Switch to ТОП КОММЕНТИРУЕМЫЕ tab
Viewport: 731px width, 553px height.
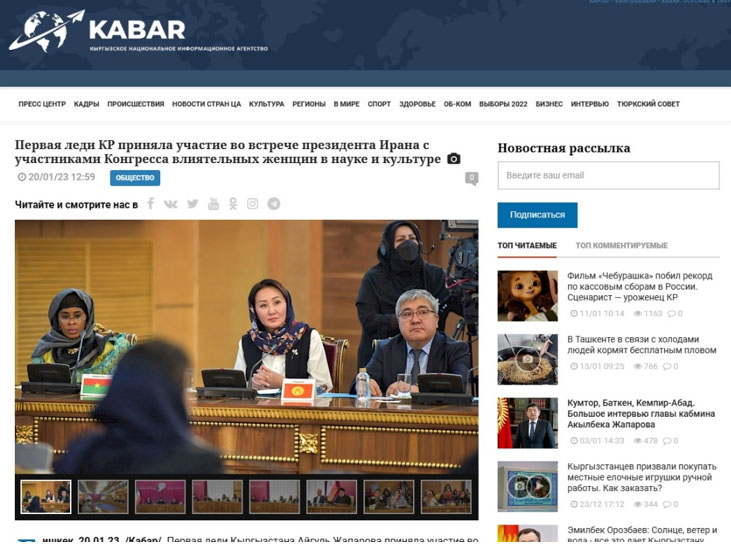[x=621, y=245]
